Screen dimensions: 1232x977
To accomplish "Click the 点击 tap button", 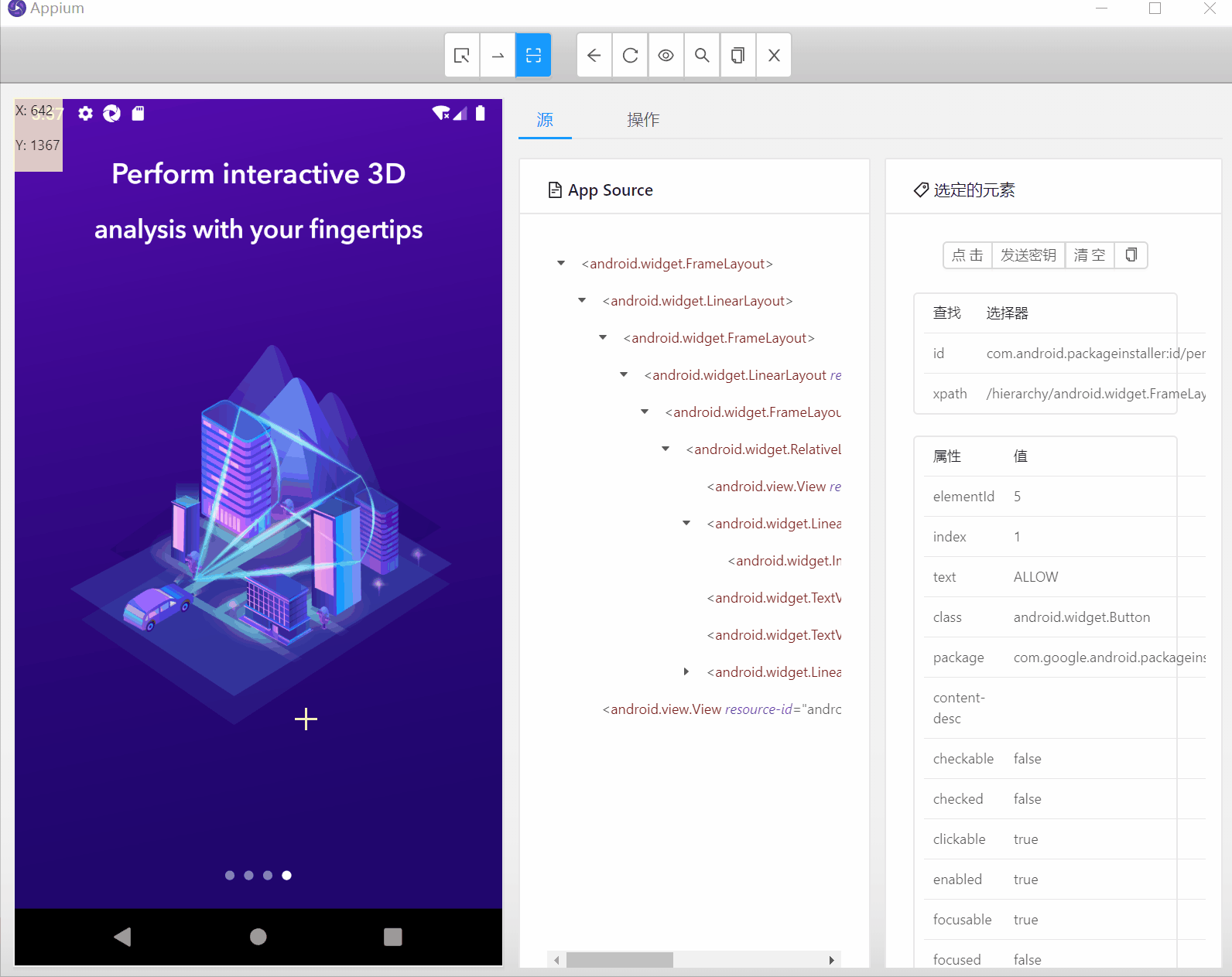I will (x=967, y=254).
